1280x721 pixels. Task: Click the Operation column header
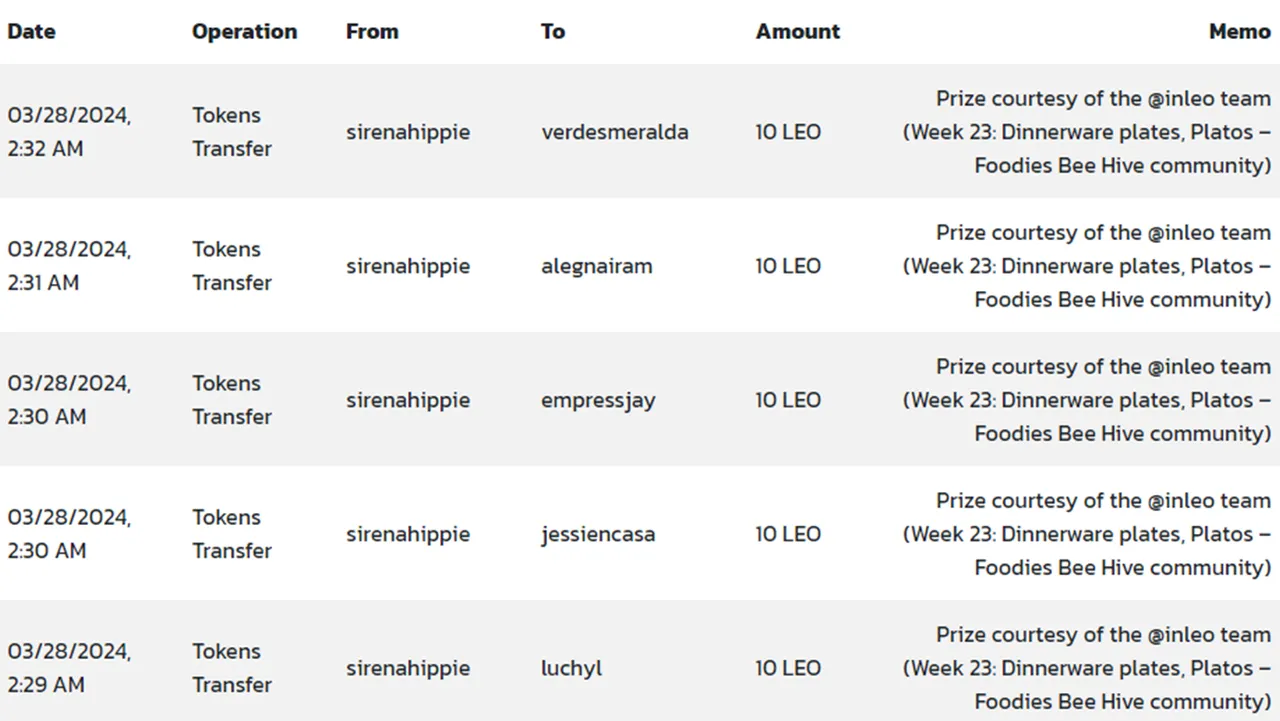click(245, 31)
